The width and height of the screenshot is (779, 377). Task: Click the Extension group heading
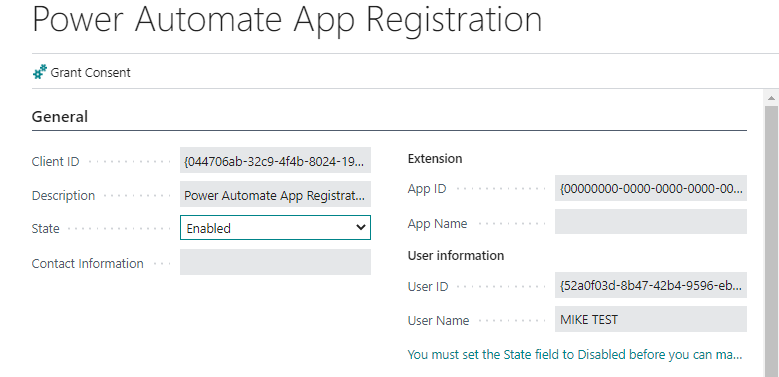click(x=435, y=158)
